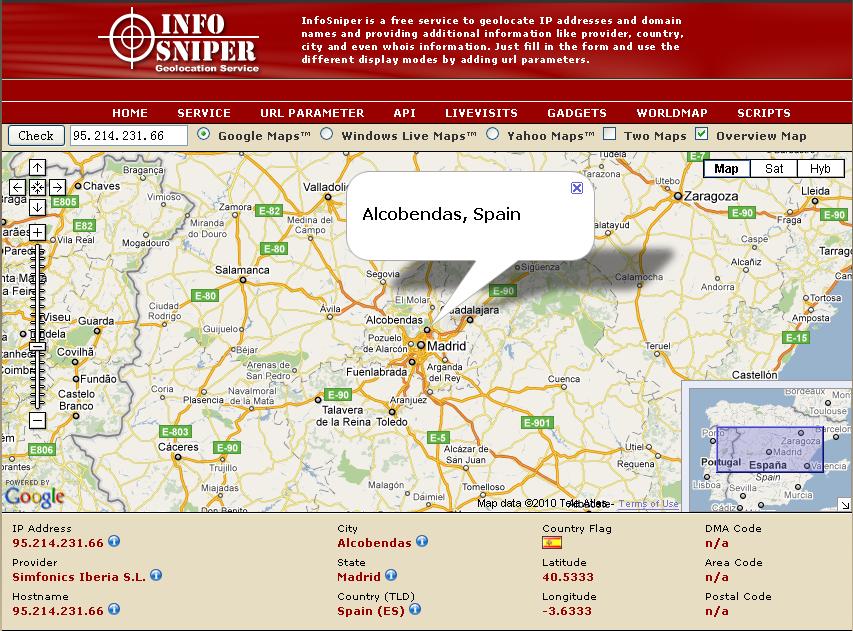Enable the Two Maps checkbox
This screenshot has height=631, width=853.
pyautogui.click(x=609, y=134)
